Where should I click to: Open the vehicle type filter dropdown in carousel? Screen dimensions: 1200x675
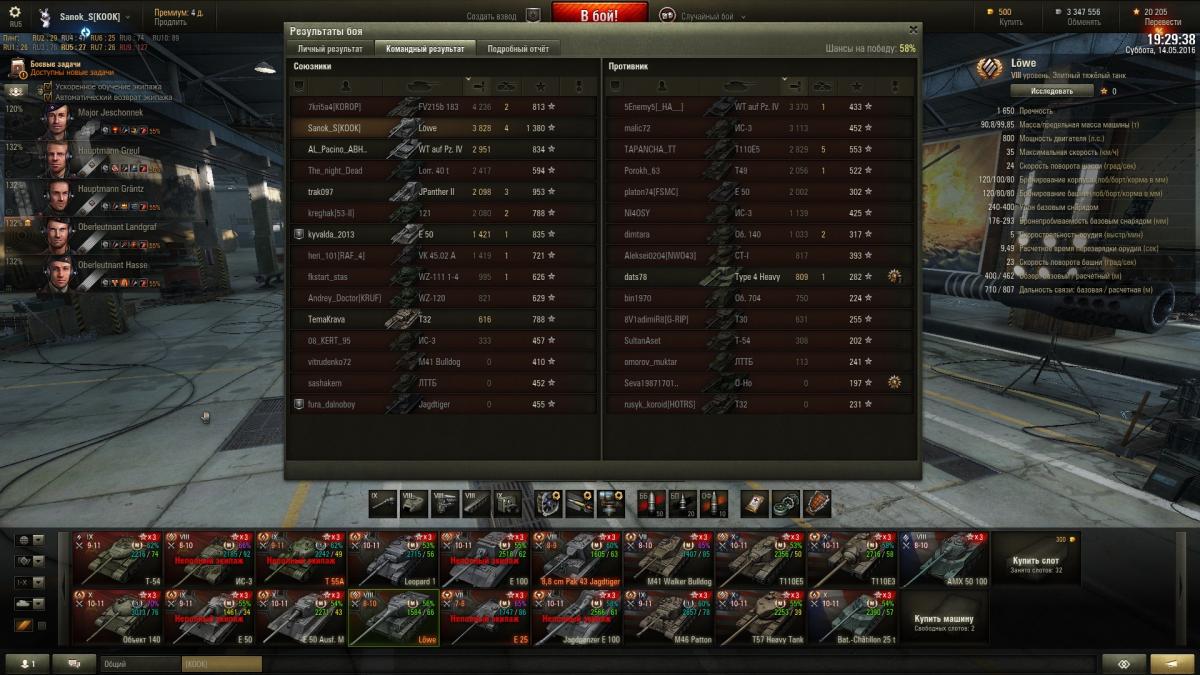point(32,561)
